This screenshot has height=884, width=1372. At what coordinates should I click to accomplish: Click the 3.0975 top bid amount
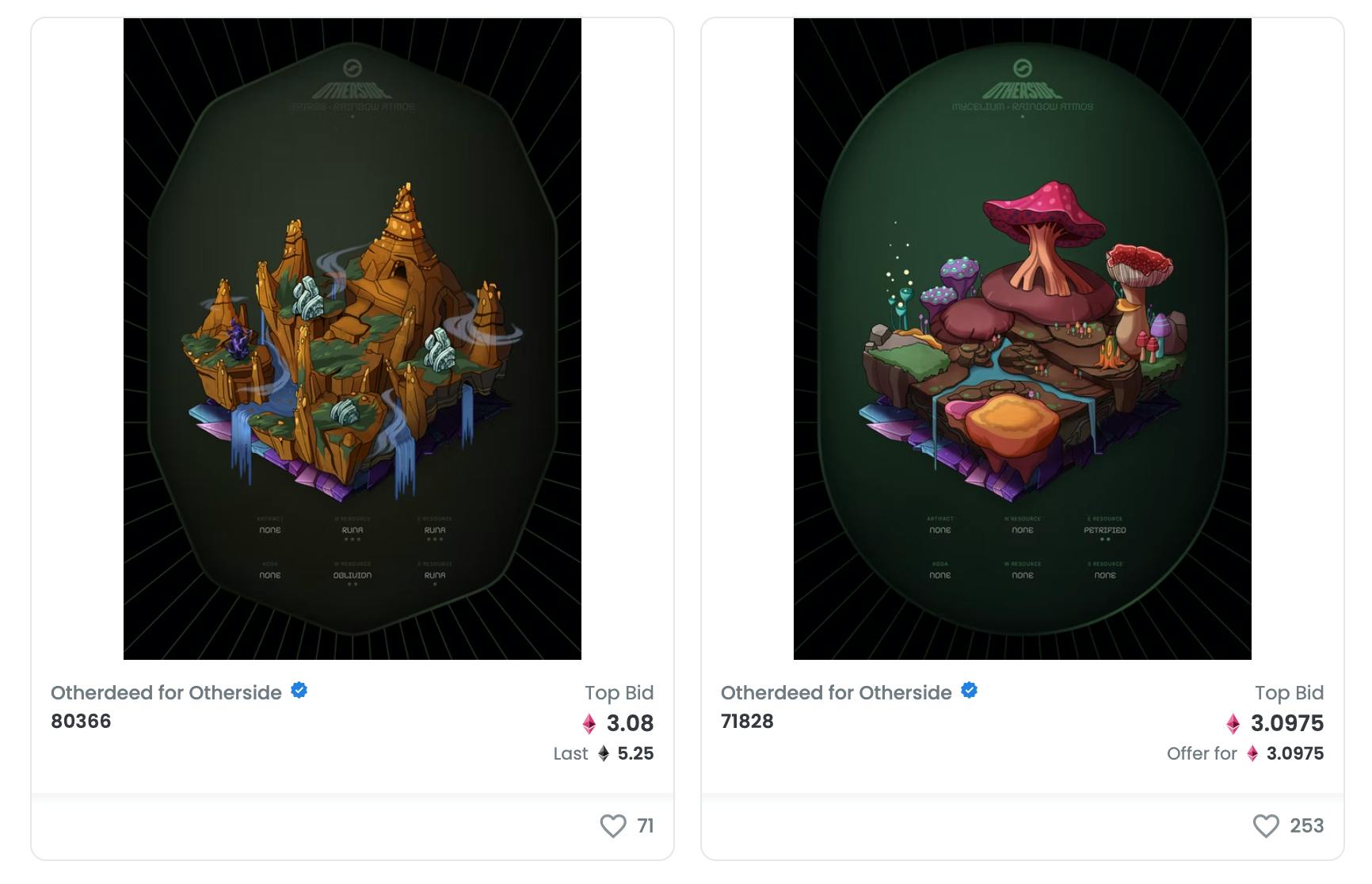1287,723
